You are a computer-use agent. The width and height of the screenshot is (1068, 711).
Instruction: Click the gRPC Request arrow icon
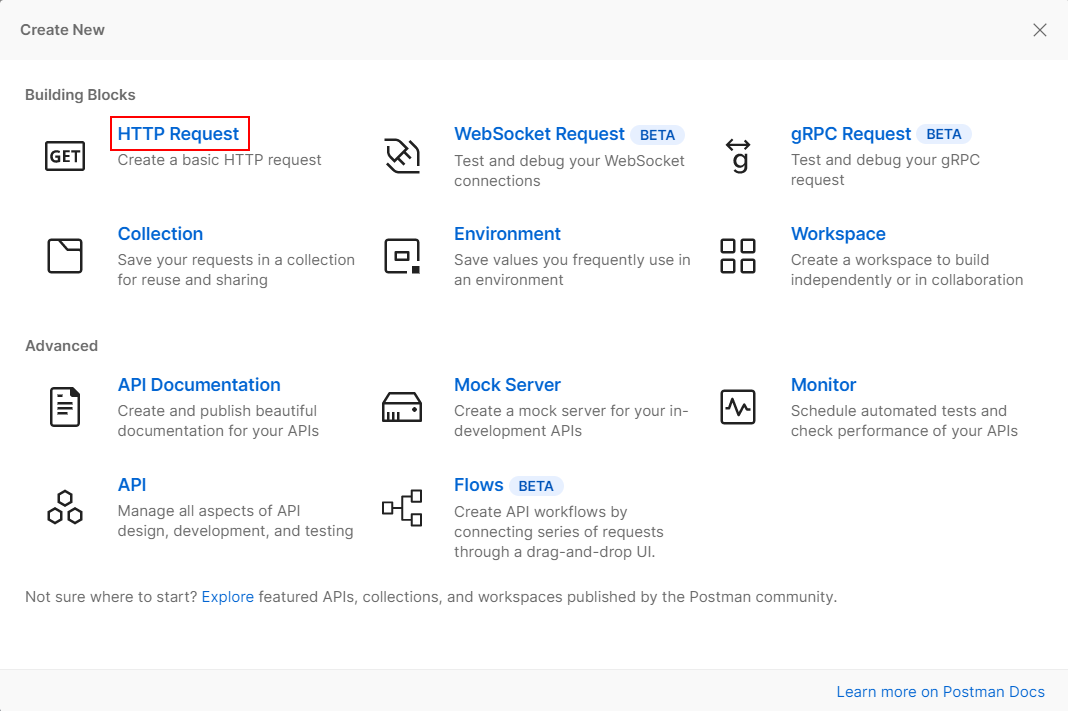click(738, 156)
